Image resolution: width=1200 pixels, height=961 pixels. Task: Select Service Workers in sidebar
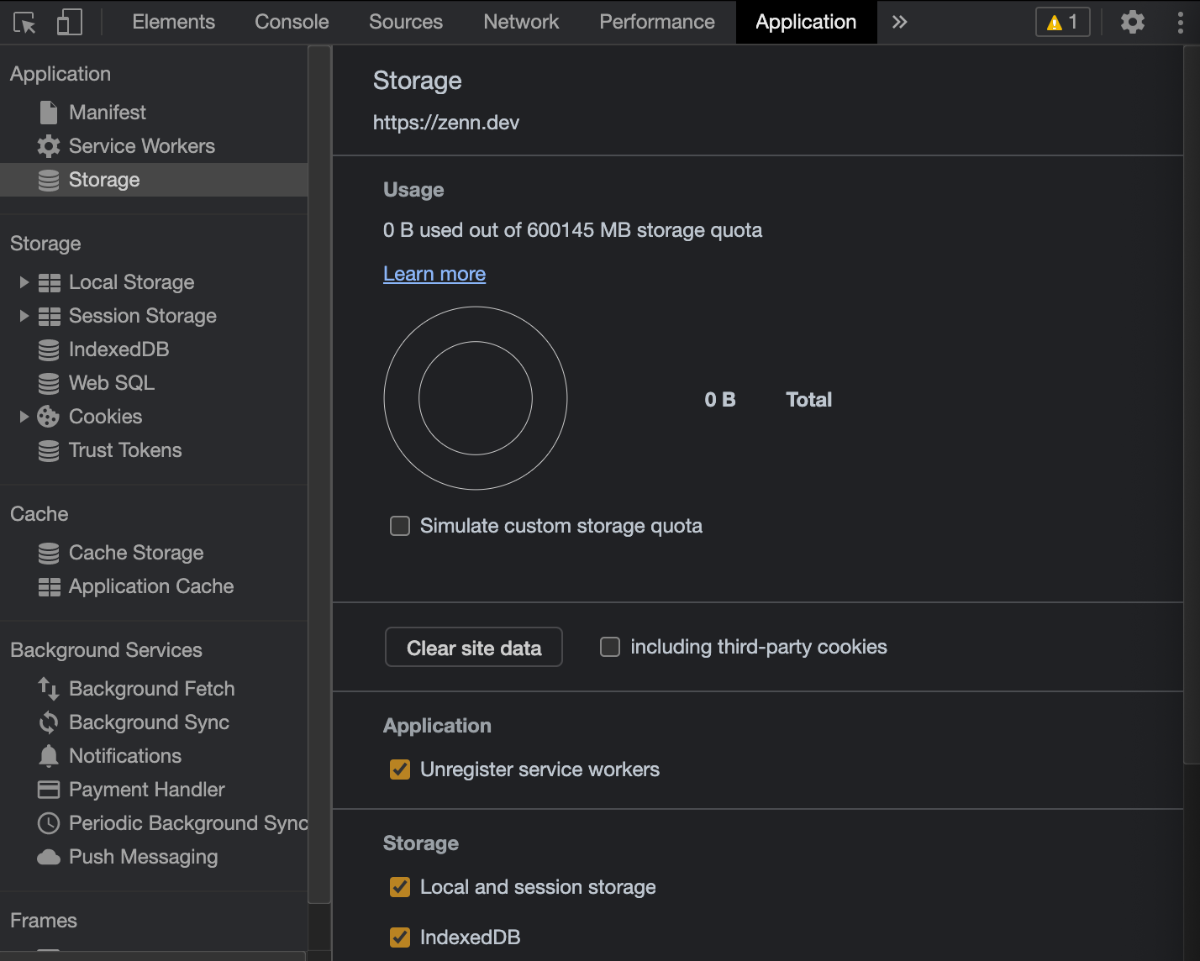141,146
